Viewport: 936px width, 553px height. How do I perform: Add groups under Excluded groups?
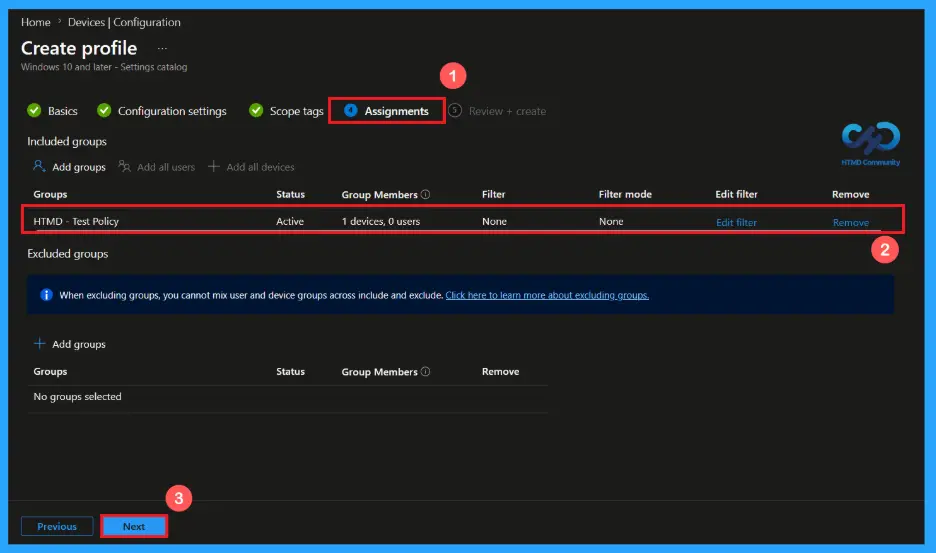point(78,344)
